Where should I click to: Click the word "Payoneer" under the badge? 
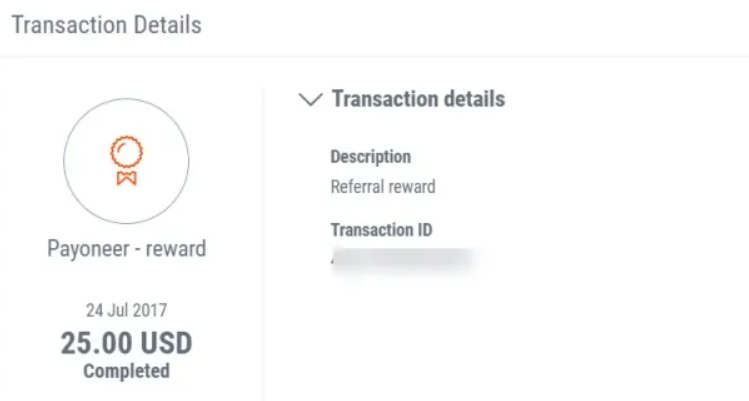coord(89,249)
